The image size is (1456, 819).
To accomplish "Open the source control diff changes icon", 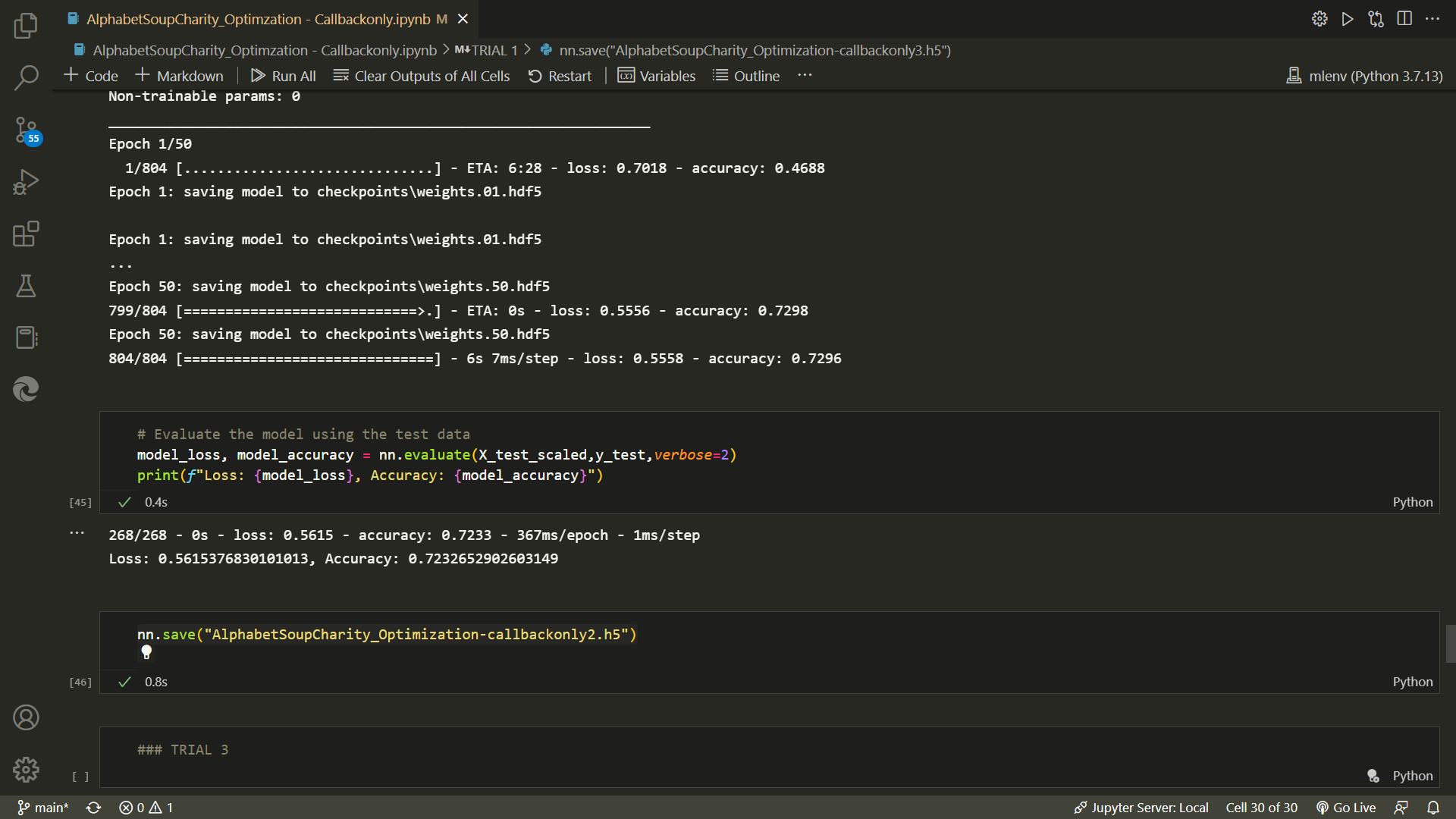I will pyautogui.click(x=1376, y=19).
